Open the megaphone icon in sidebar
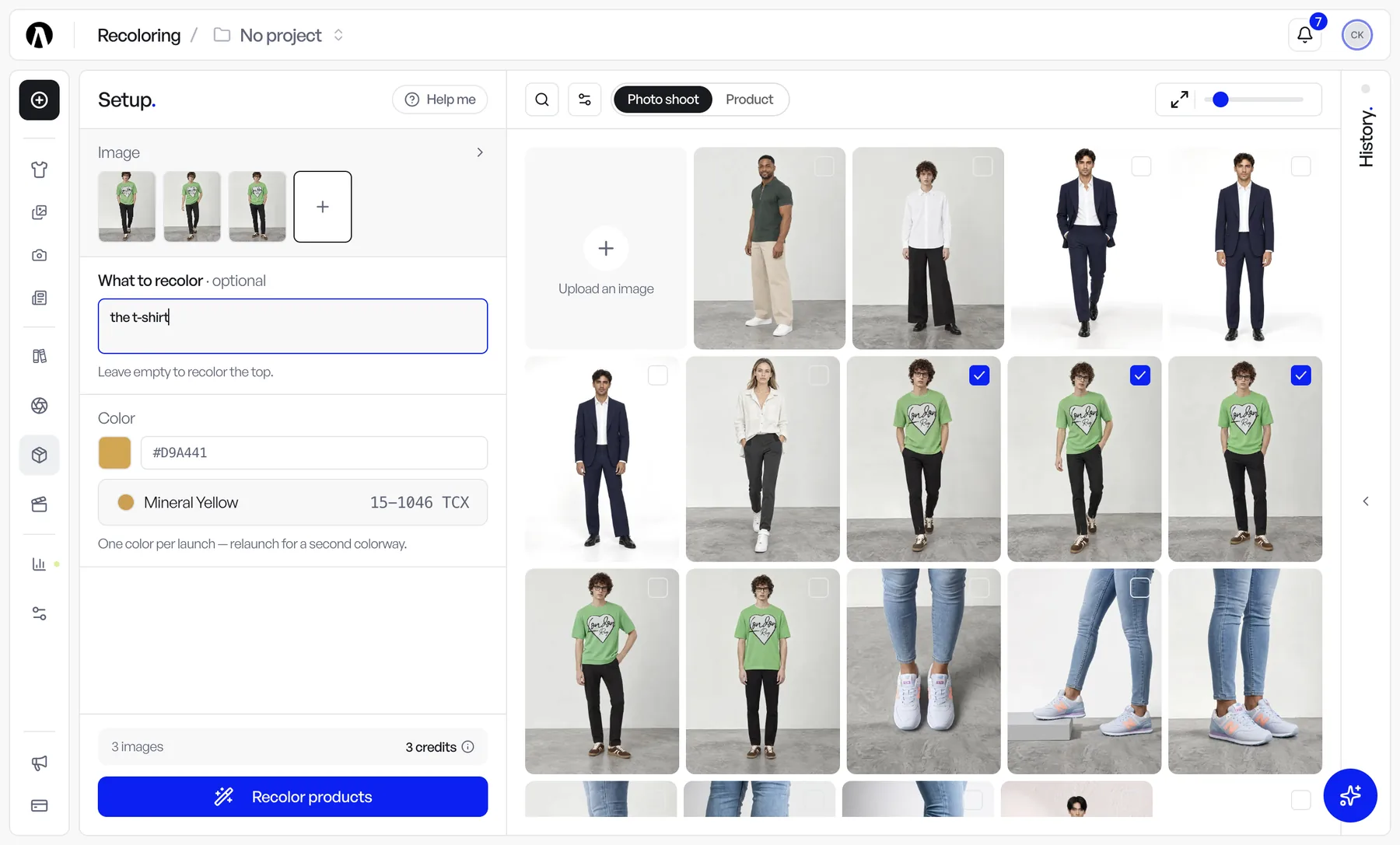Viewport: 1400px width, 845px height. [40, 763]
